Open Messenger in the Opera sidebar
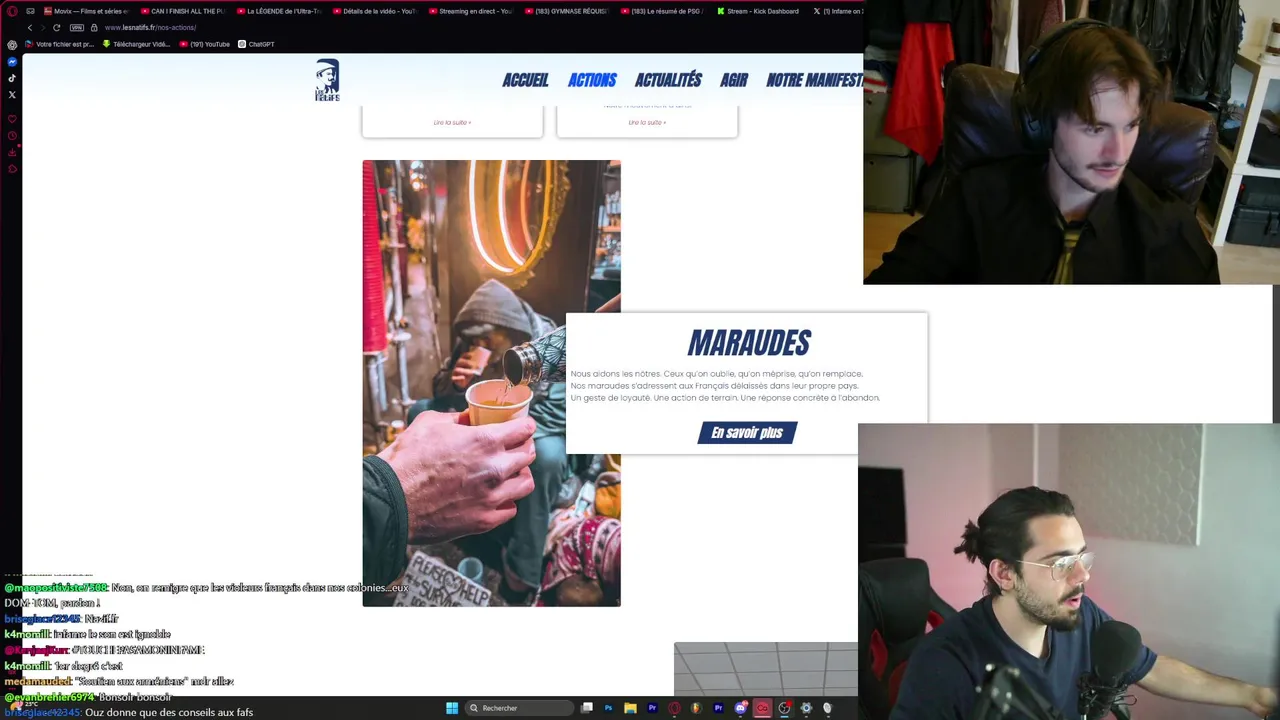The image size is (1280, 720). tap(12, 62)
